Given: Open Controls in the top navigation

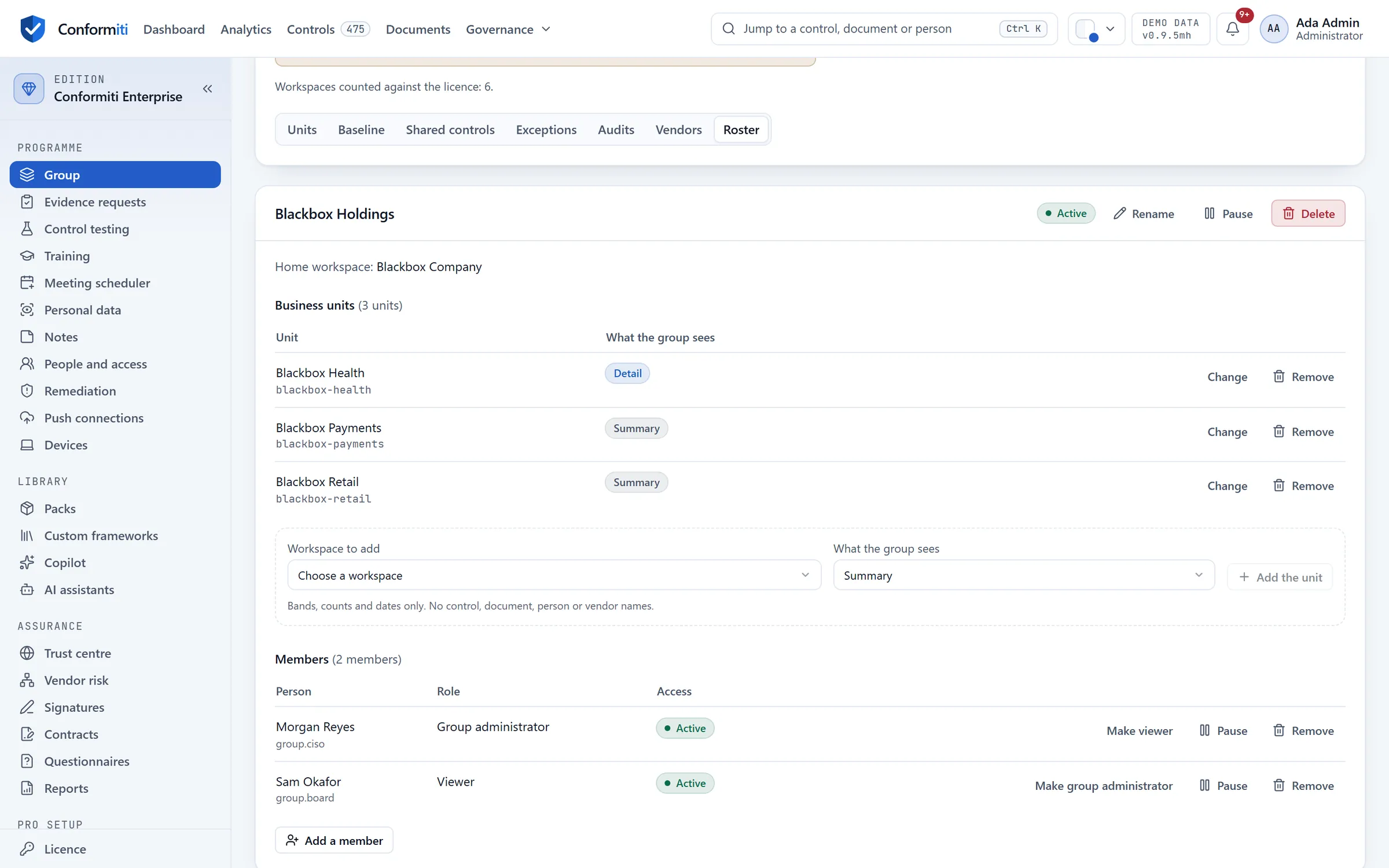Looking at the screenshot, I should tap(328, 29).
